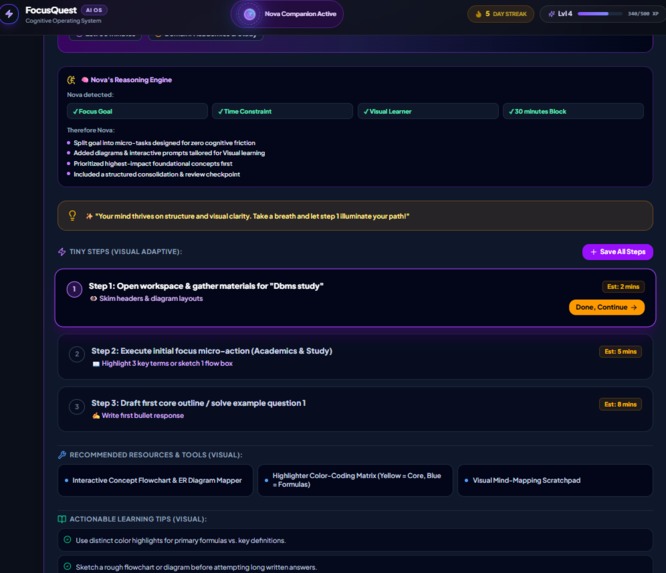Click the wrench icon by Recommended Resources
The height and width of the screenshot is (573, 666).
[62, 455]
